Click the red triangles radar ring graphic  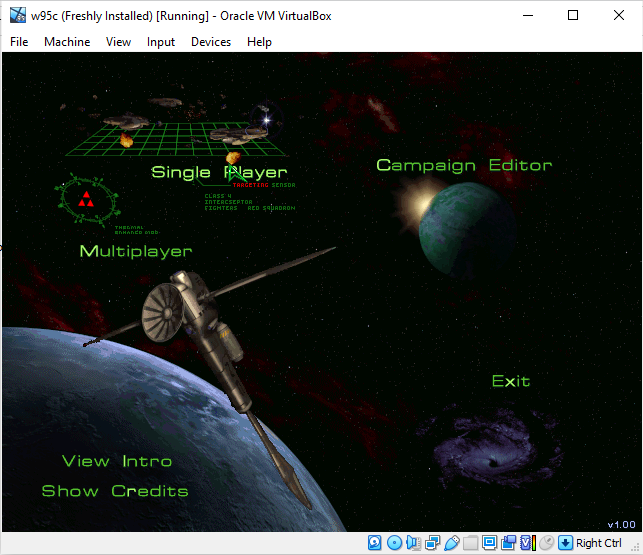pyautogui.click(x=87, y=199)
